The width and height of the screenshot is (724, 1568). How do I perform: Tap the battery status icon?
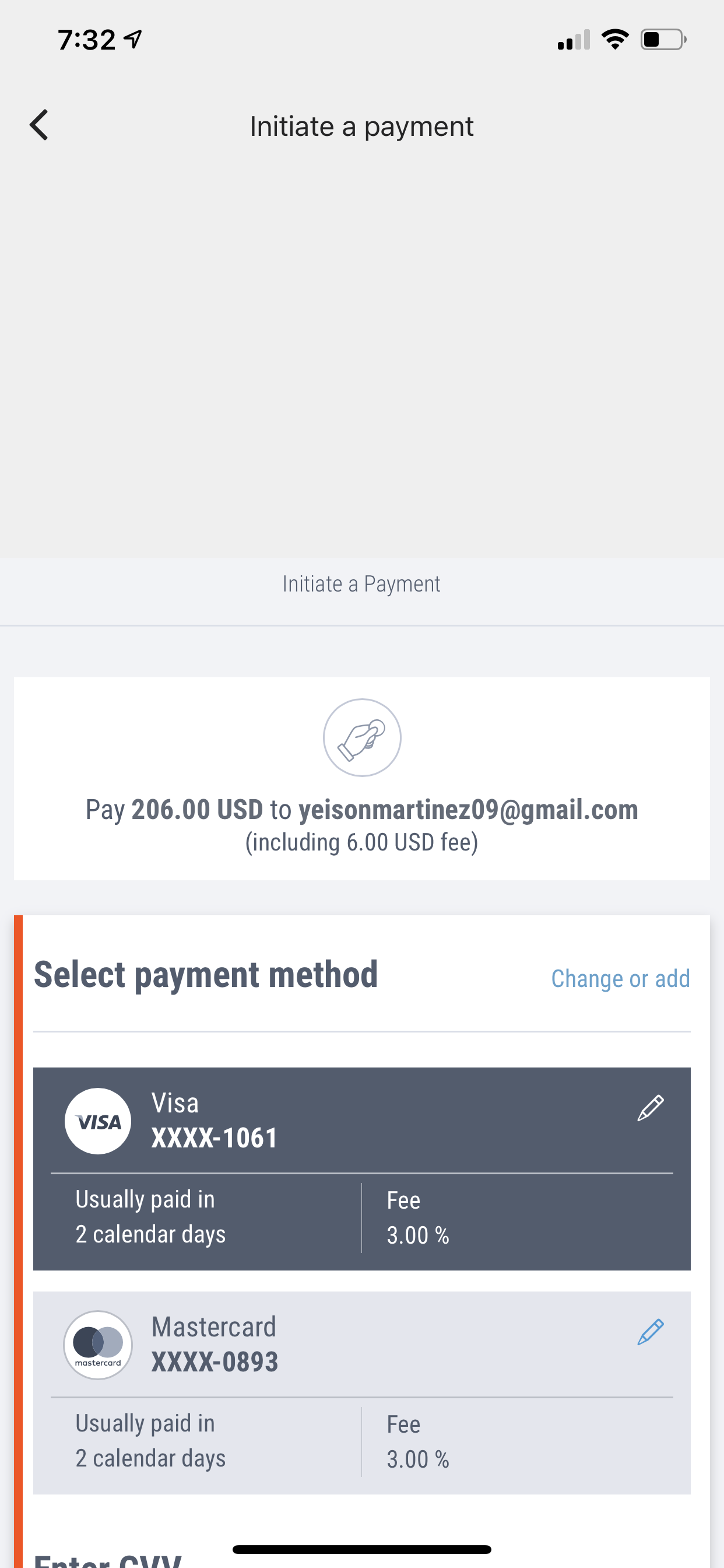(x=663, y=40)
